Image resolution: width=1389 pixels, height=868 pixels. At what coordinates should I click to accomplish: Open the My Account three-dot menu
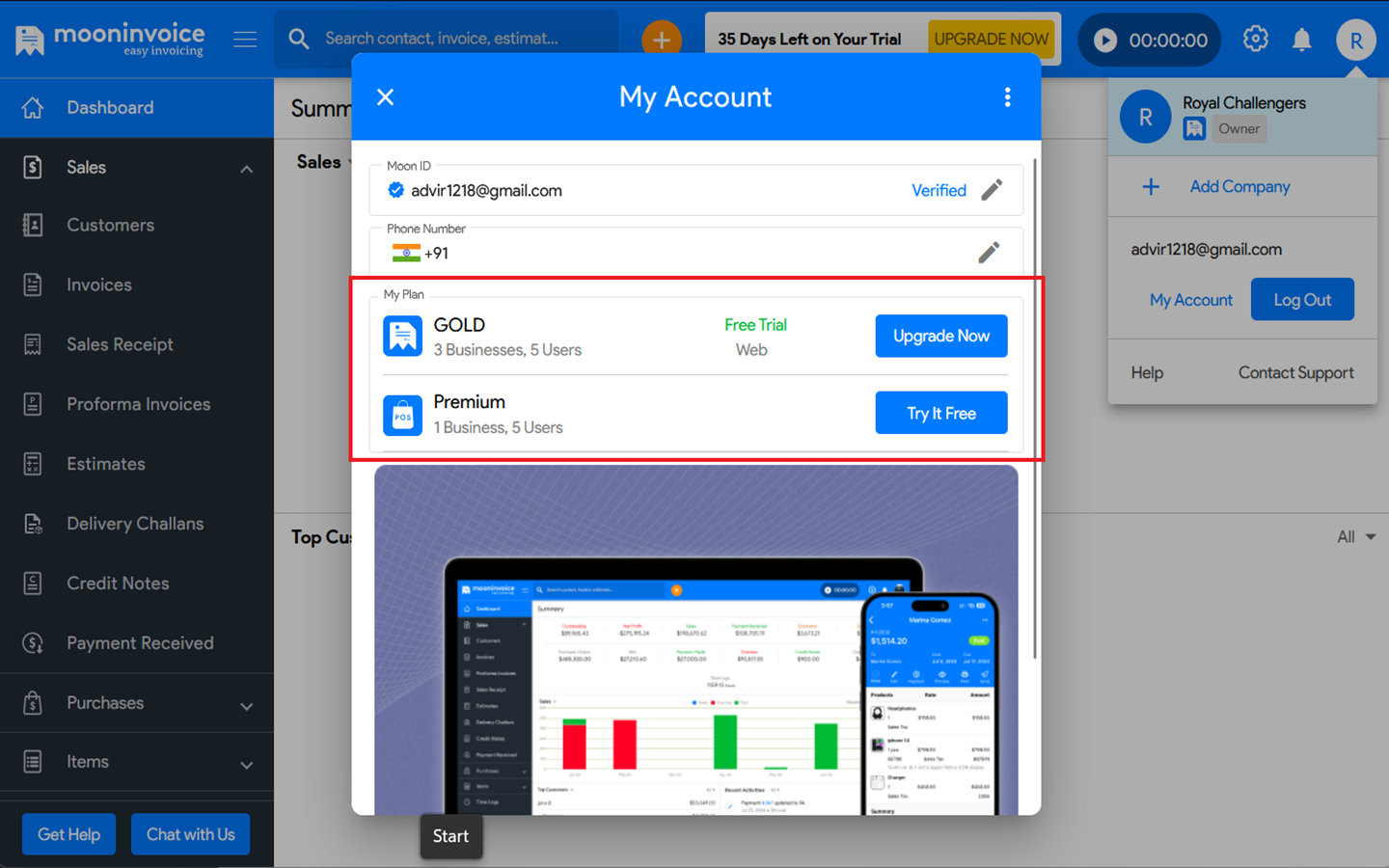click(x=1007, y=97)
